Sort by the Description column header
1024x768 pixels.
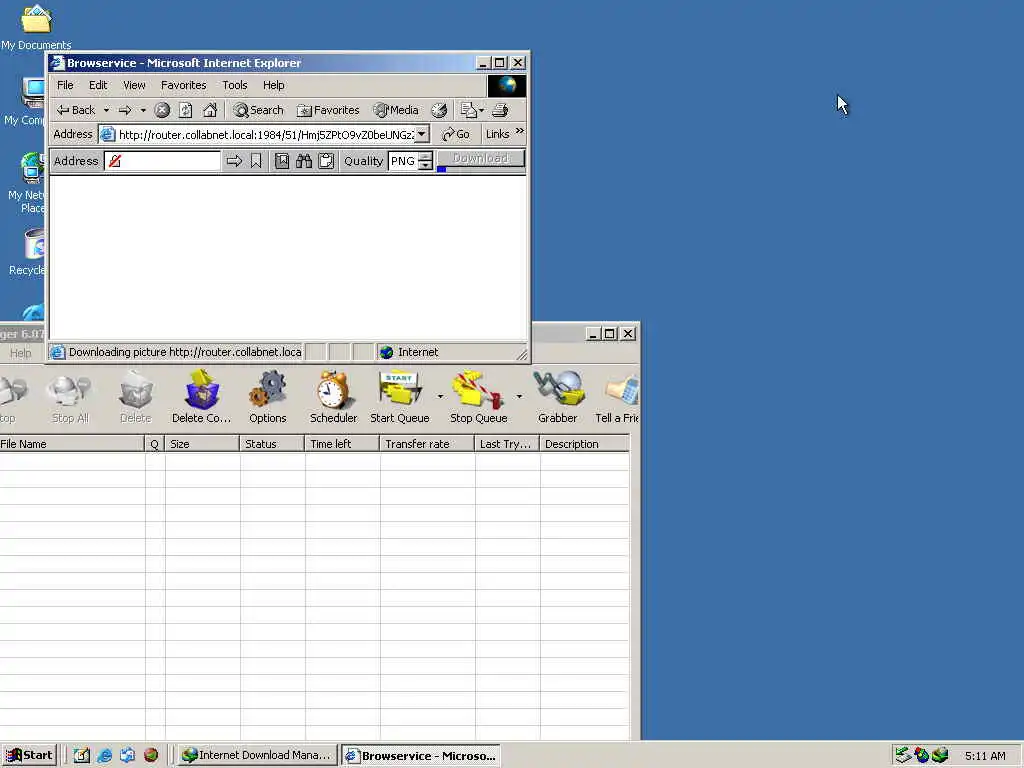(584, 443)
